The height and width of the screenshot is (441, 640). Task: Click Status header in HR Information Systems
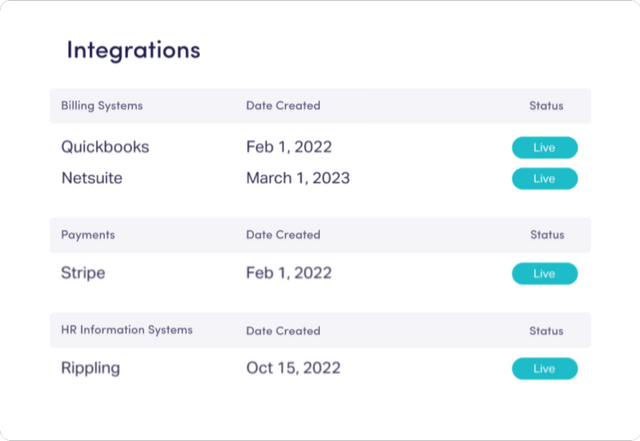click(x=547, y=331)
